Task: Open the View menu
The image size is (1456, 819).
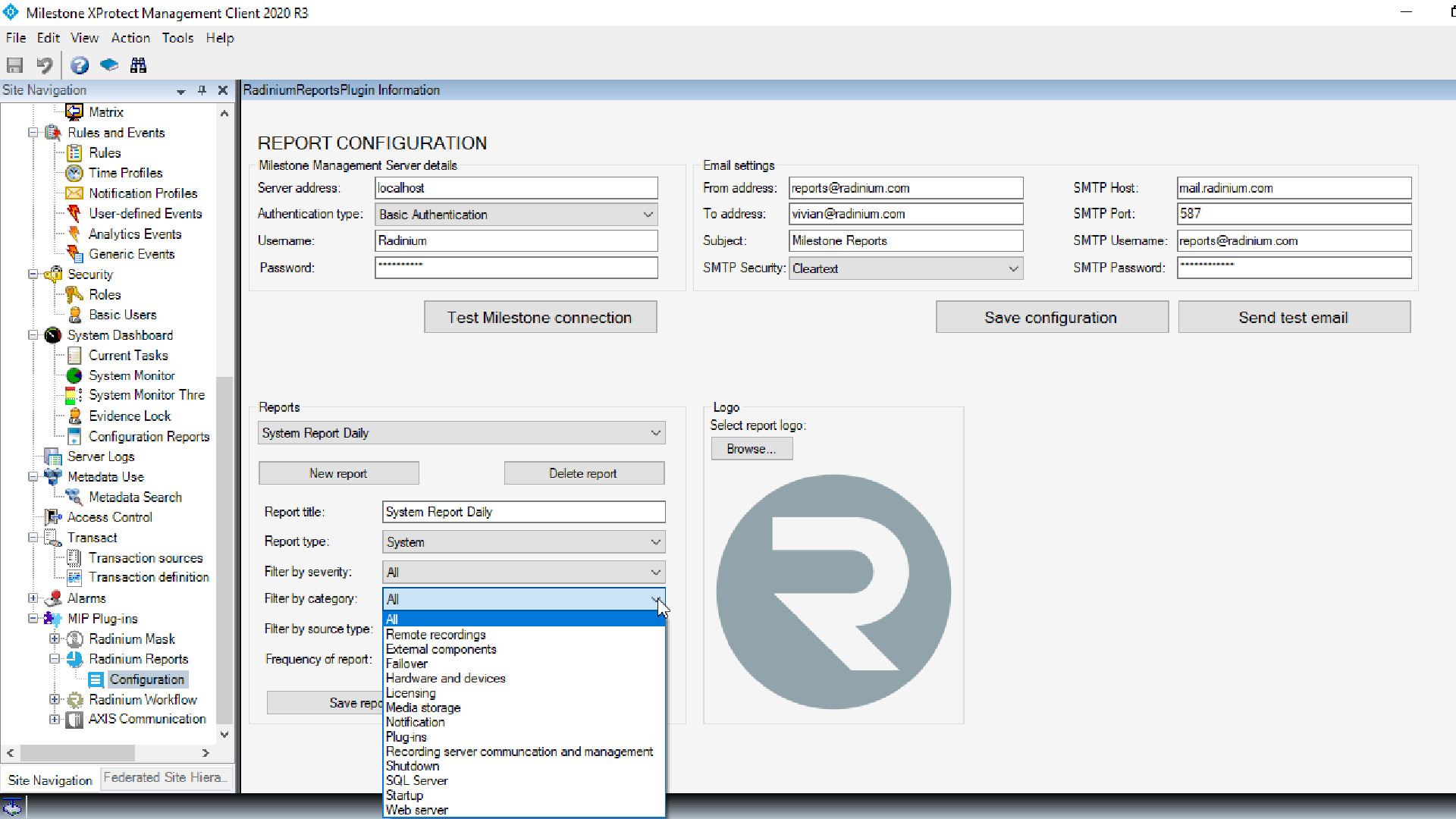Action: pyautogui.click(x=84, y=38)
